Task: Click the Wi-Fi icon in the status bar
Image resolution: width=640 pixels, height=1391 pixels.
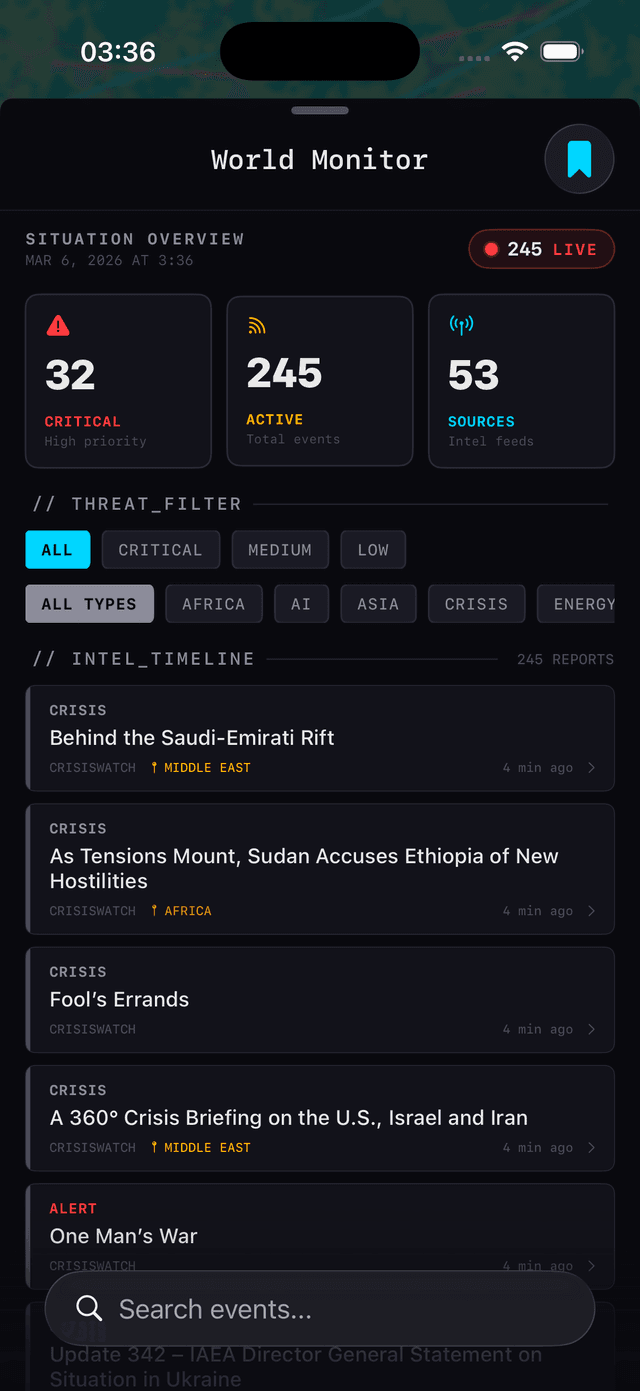Action: 515,51
